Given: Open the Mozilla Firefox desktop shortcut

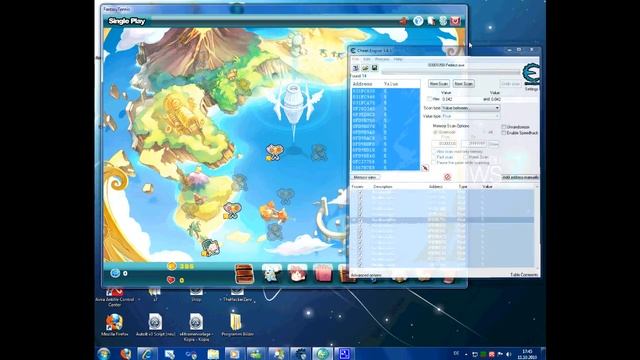Looking at the screenshot, I should click(x=115, y=325).
